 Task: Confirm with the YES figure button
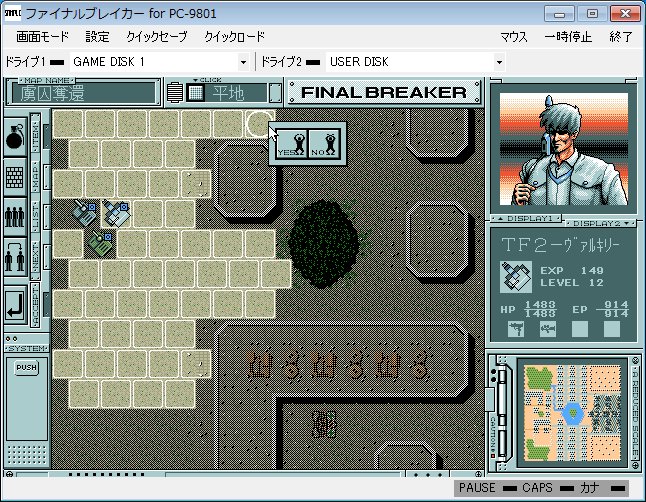(x=292, y=143)
